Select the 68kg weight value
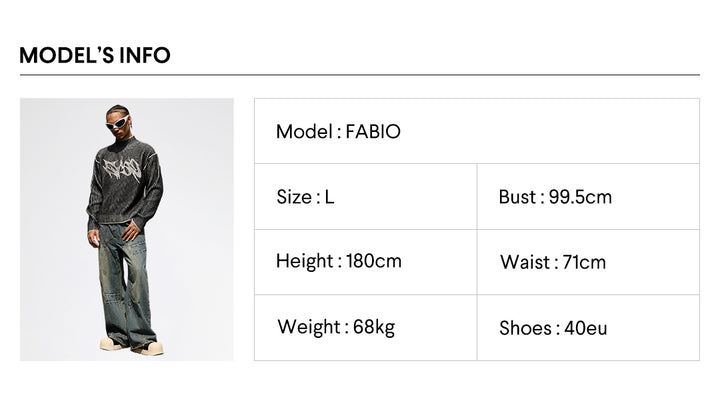Viewport: 720px width, 413px height. coord(374,328)
